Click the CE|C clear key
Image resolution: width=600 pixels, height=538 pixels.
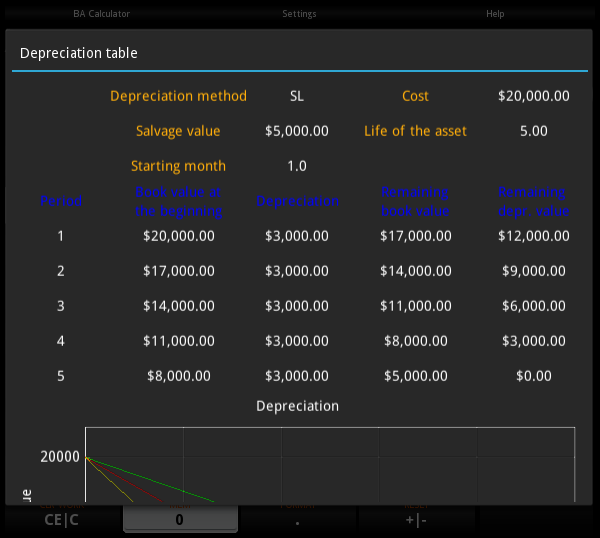tap(61, 520)
